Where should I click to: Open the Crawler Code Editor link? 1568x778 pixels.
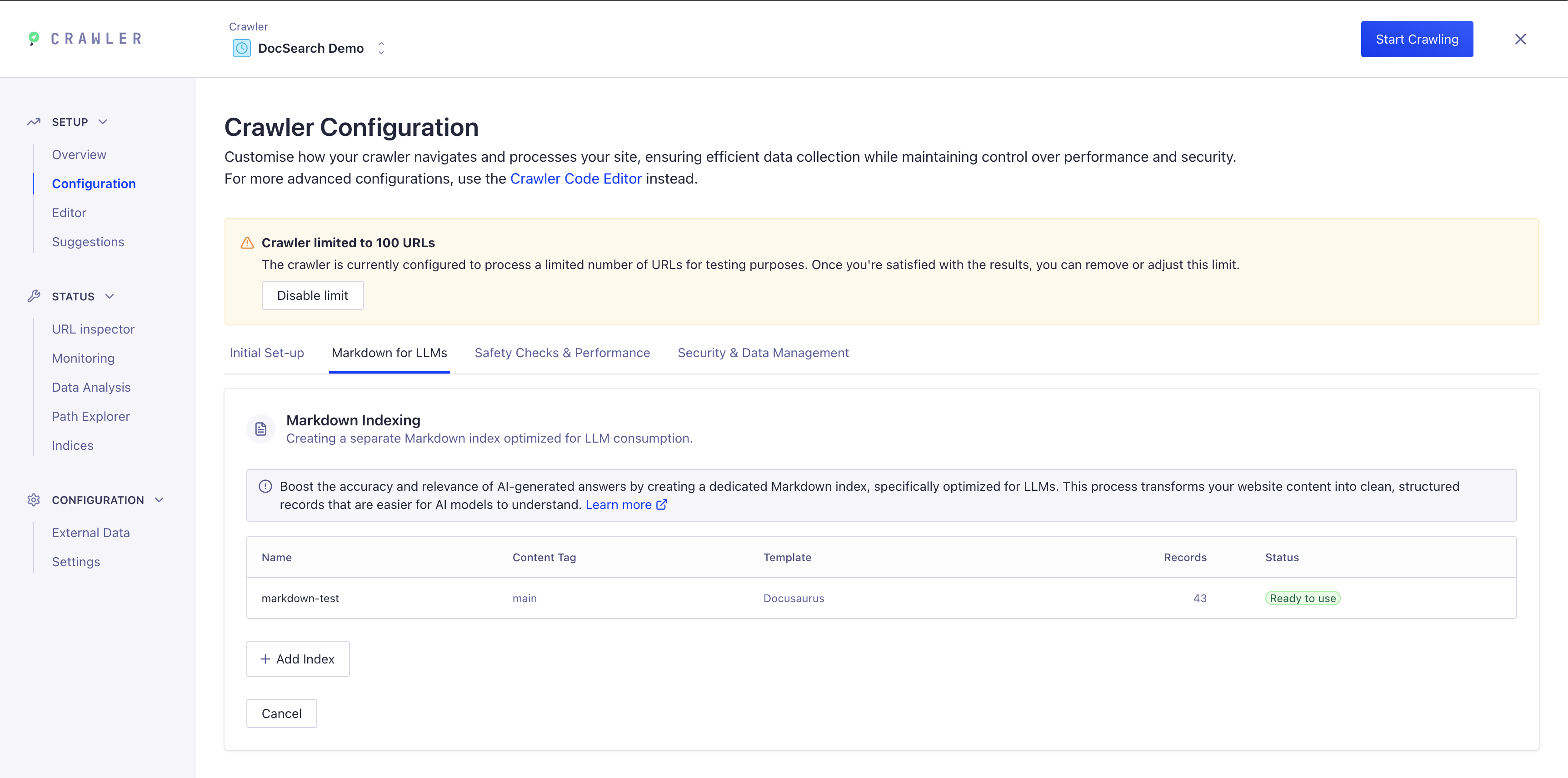[575, 179]
